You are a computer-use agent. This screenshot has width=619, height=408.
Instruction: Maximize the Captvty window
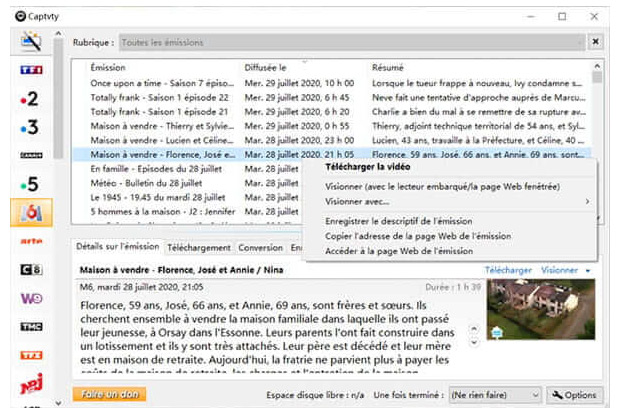pos(562,16)
